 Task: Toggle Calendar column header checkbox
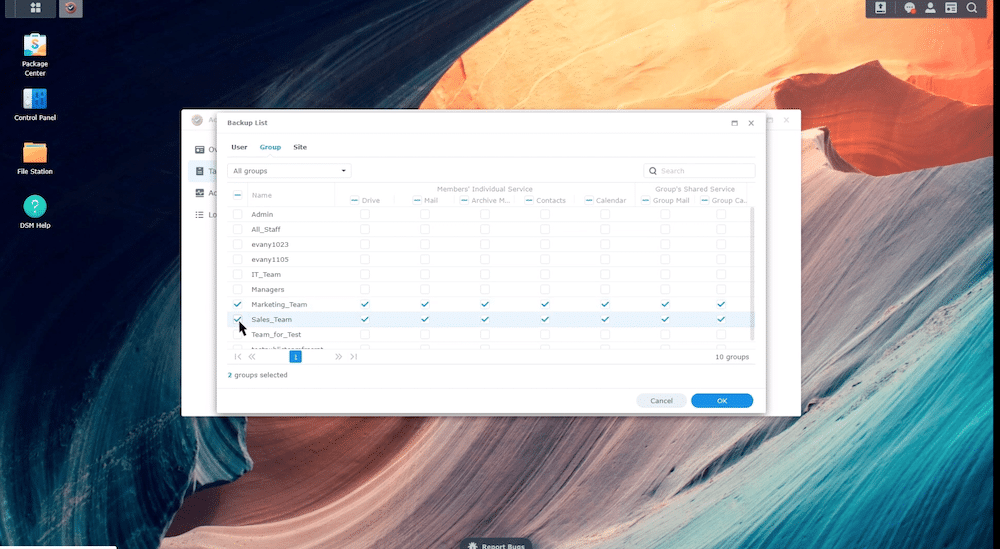(589, 200)
